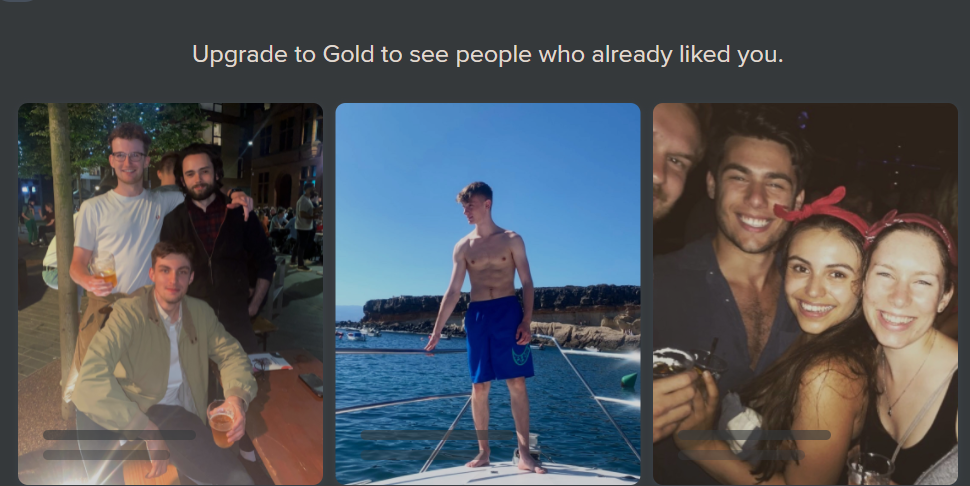970x486 pixels.
Task: Open the card with group selfie at night
Action: [x=805, y=294]
